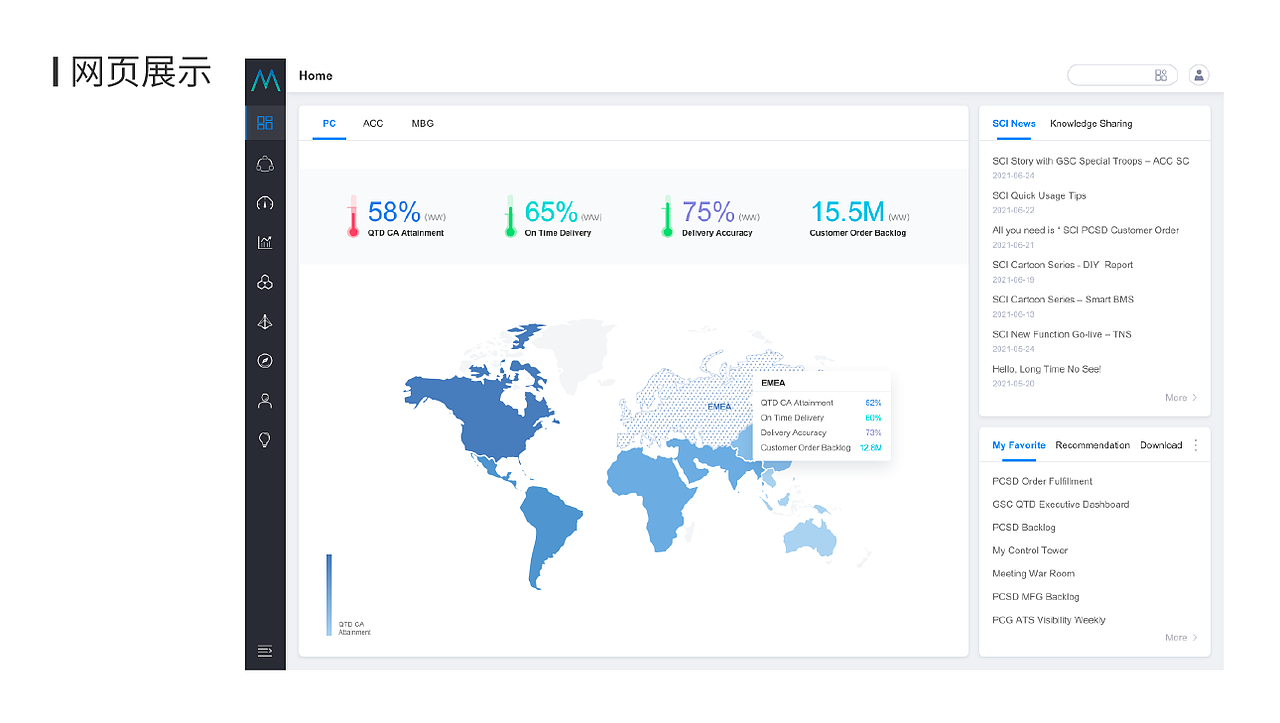Expand More arrow under SCI News
The image size is (1280, 723).
point(1181,398)
